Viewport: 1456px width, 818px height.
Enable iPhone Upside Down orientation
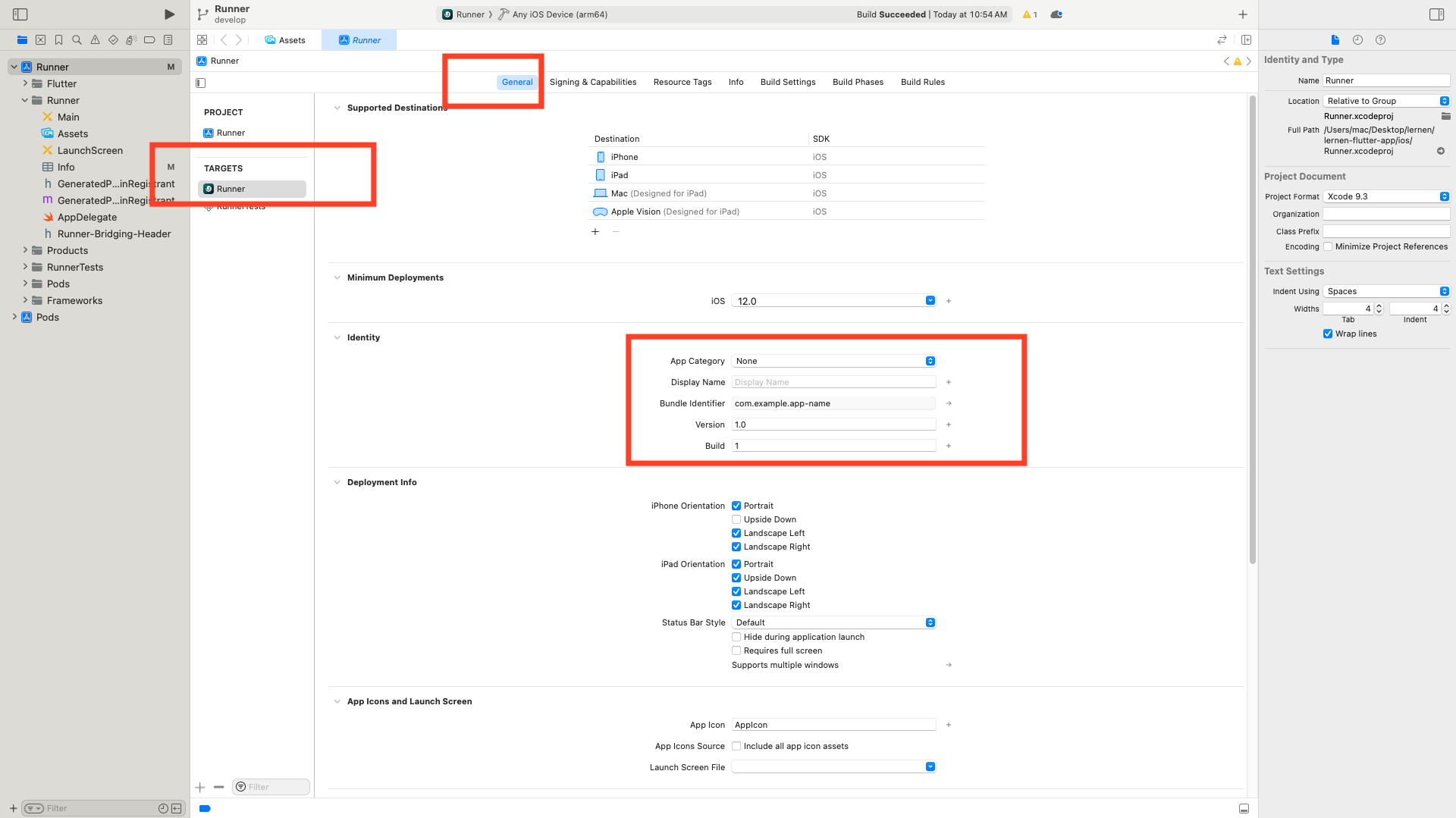click(736, 519)
